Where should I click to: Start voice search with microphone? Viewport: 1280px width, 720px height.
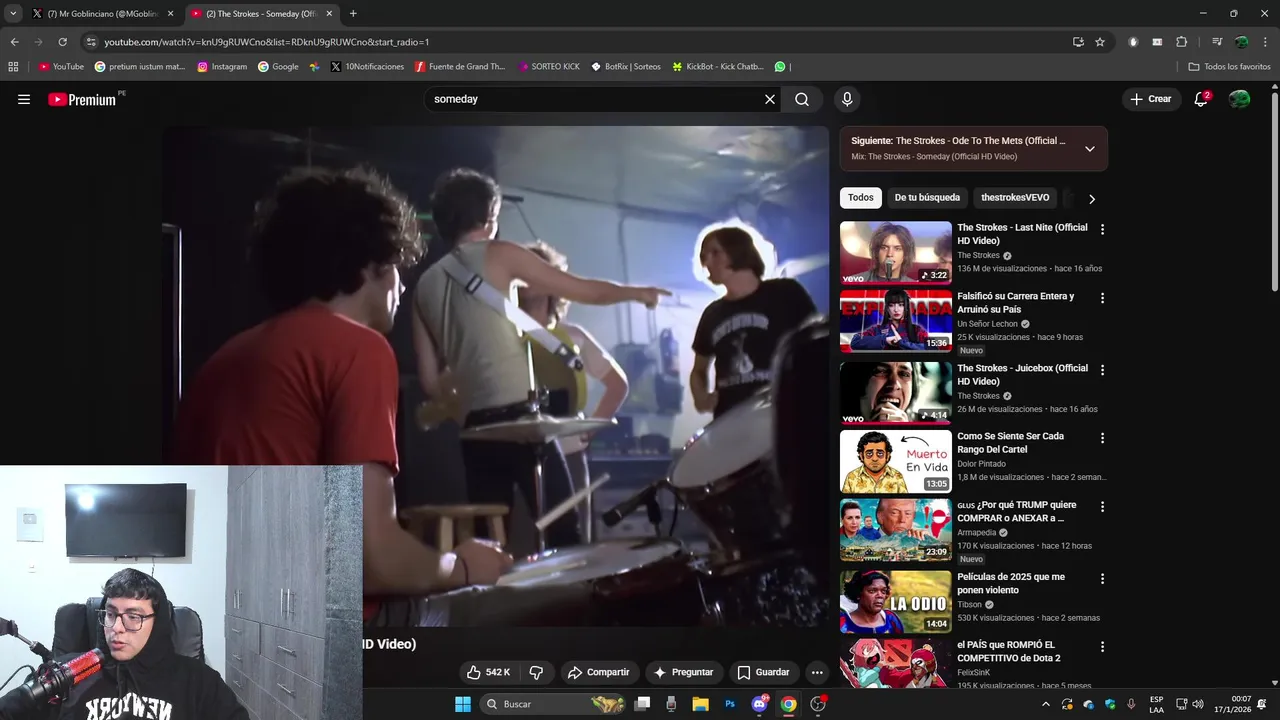click(847, 99)
